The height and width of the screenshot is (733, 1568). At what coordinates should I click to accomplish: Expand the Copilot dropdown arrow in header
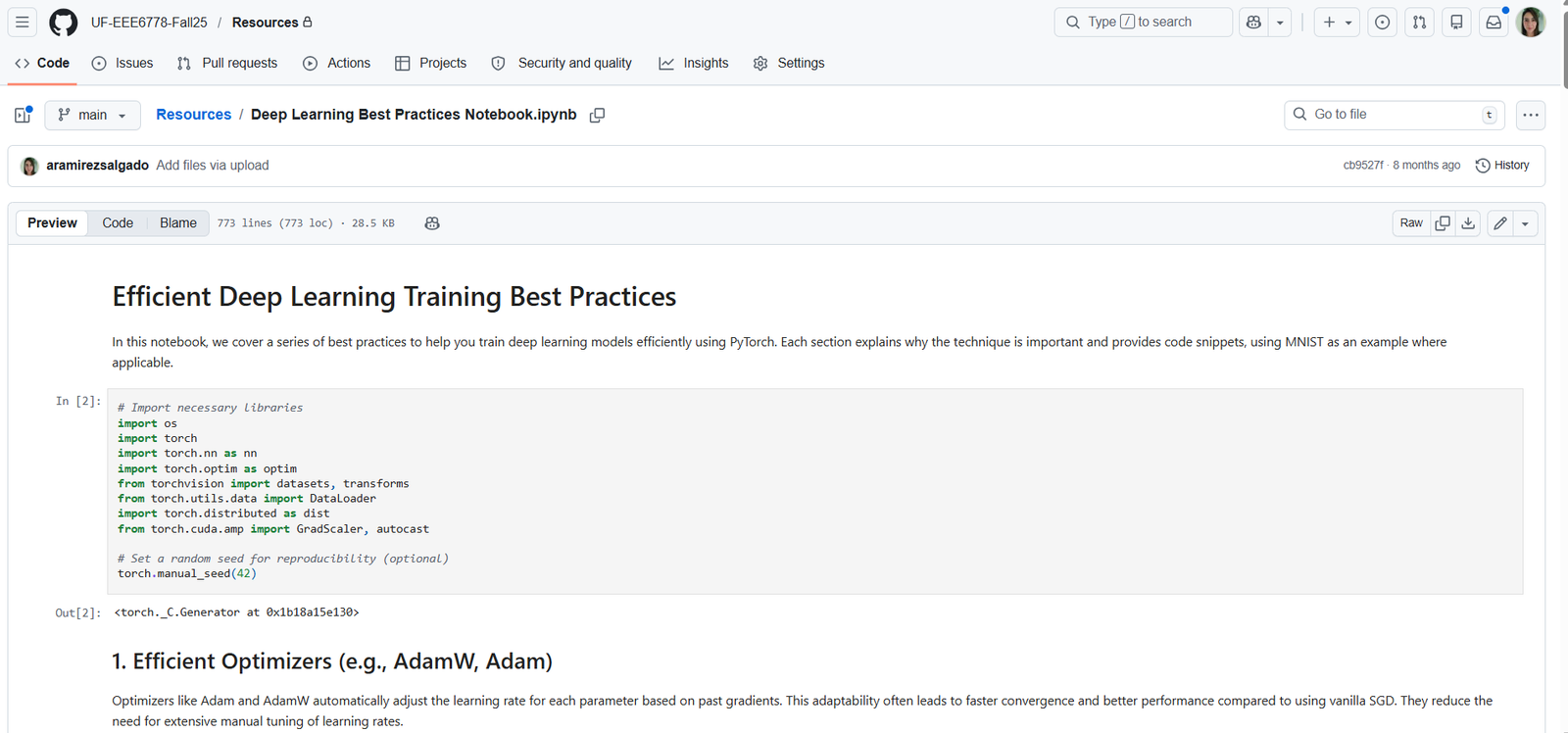pos(1280,22)
